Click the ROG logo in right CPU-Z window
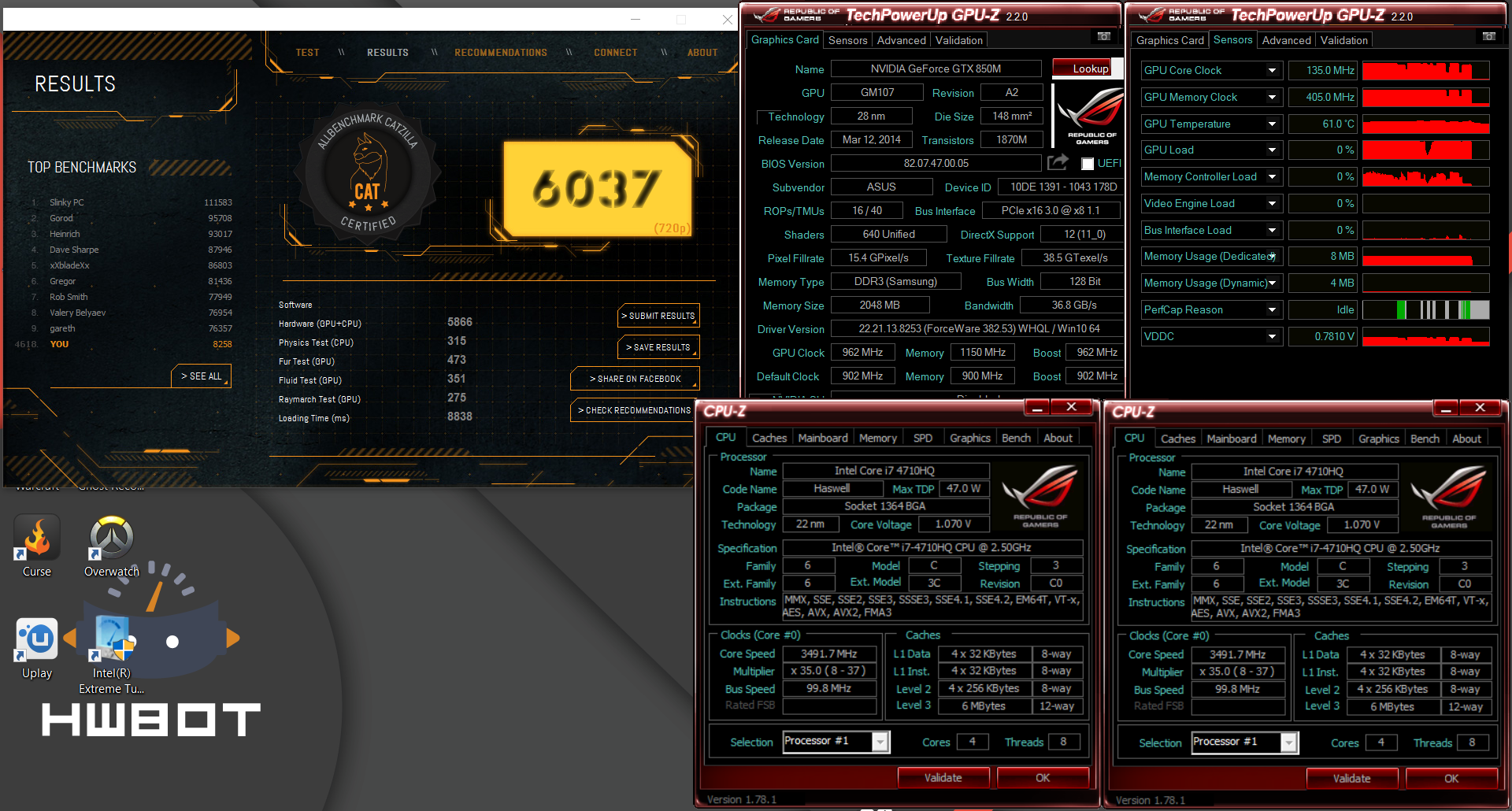This screenshot has width=1512, height=811. coord(1449,498)
